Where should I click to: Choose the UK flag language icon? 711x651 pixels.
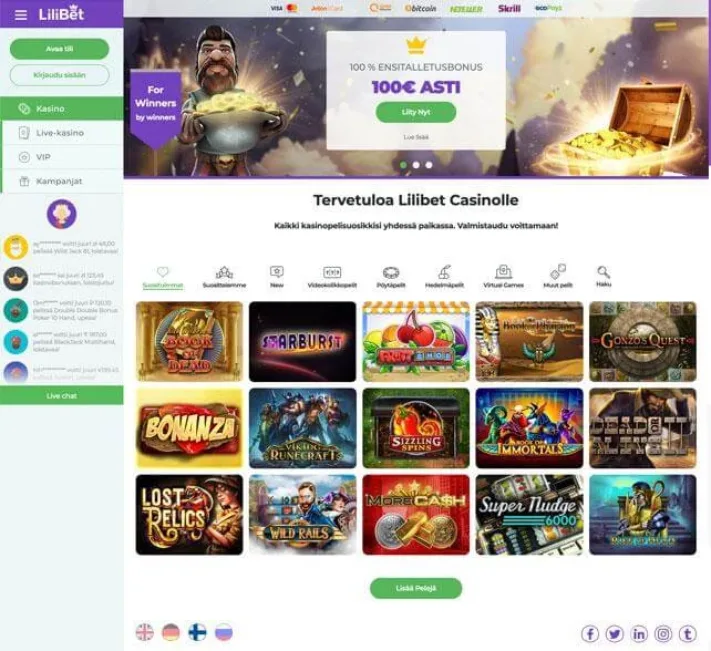click(145, 632)
